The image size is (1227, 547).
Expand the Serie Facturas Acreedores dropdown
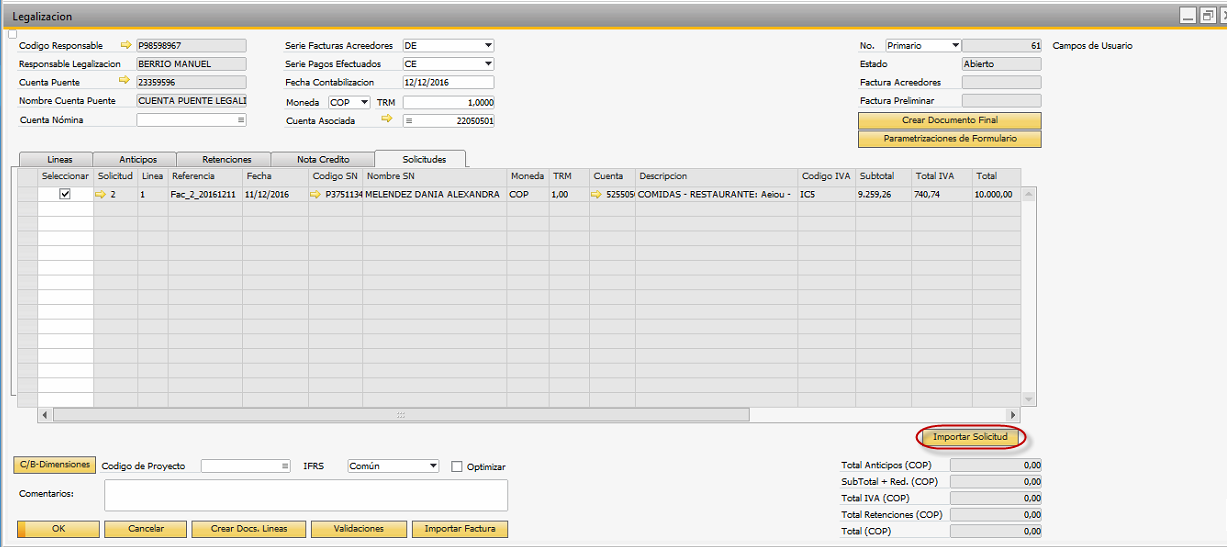pyautogui.click(x=488, y=46)
